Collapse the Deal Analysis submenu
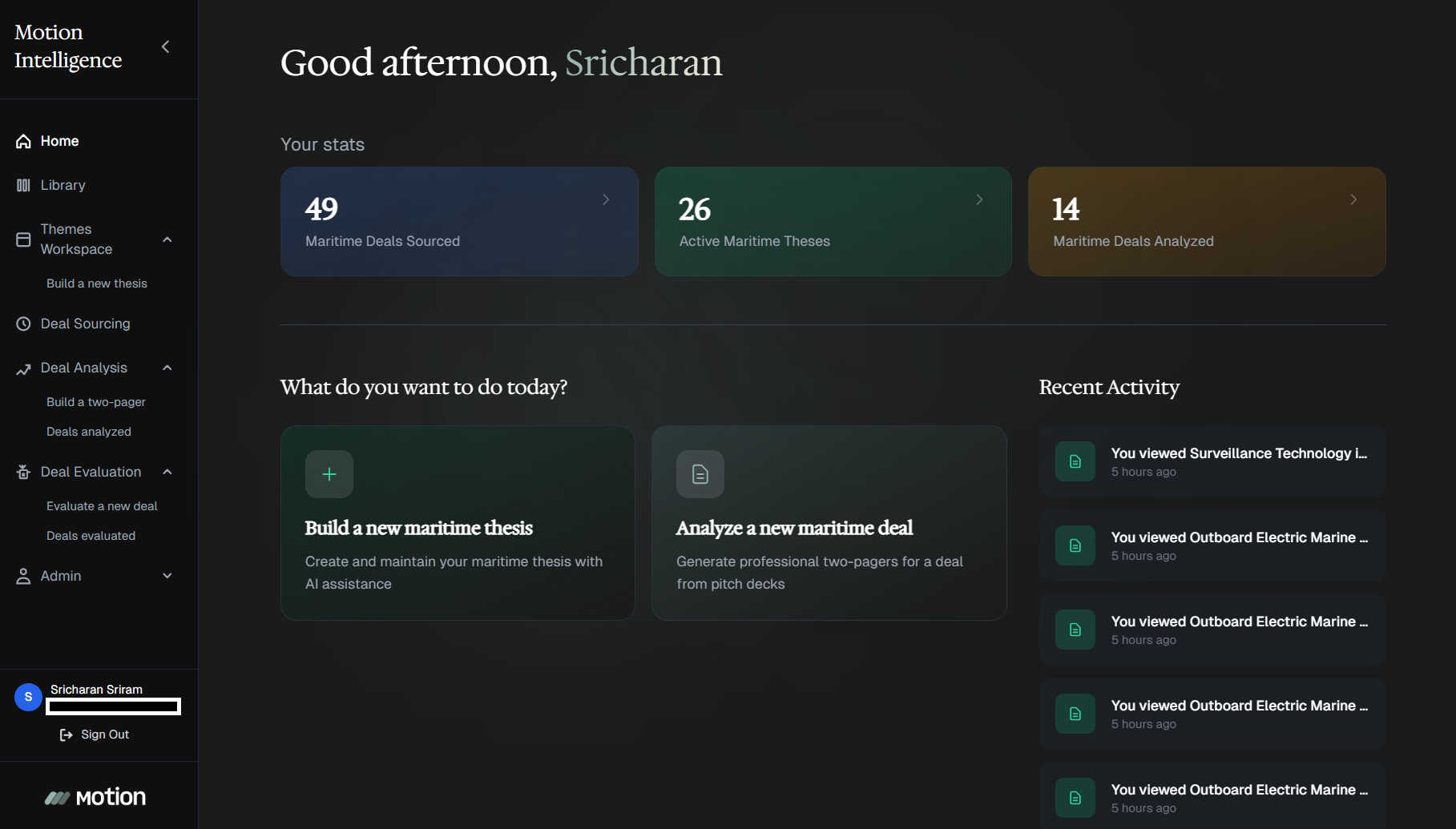Image resolution: width=1456 pixels, height=829 pixels. coord(167,368)
